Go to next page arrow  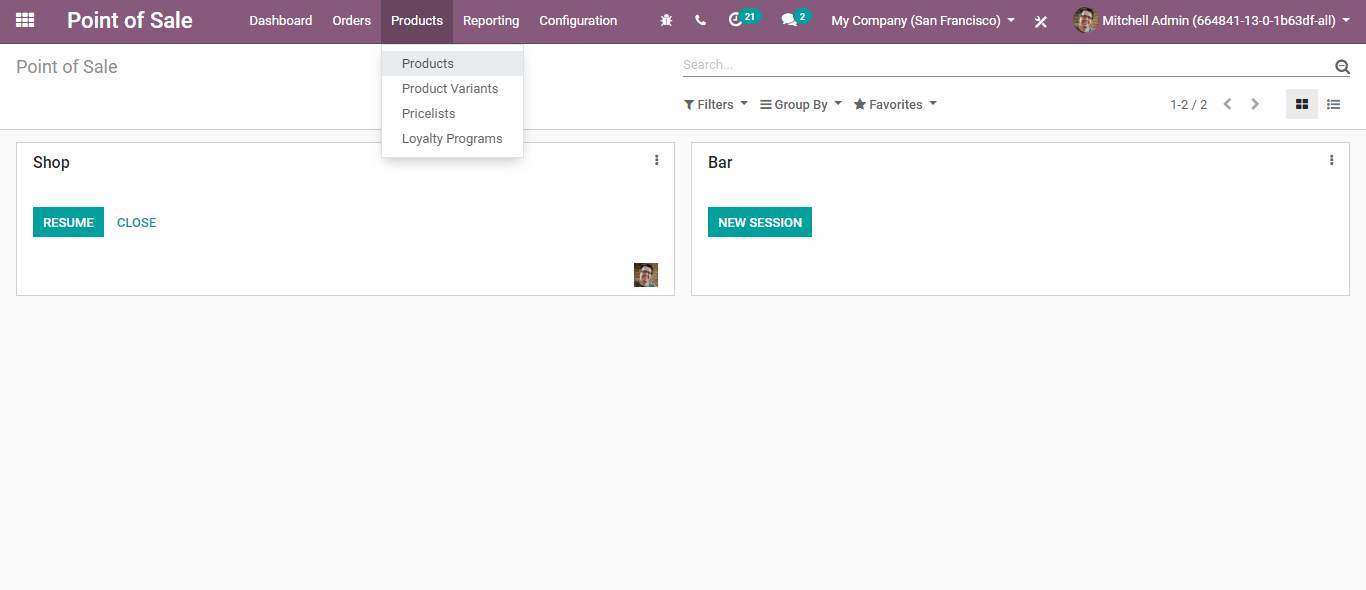pyautogui.click(x=1255, y=104)
